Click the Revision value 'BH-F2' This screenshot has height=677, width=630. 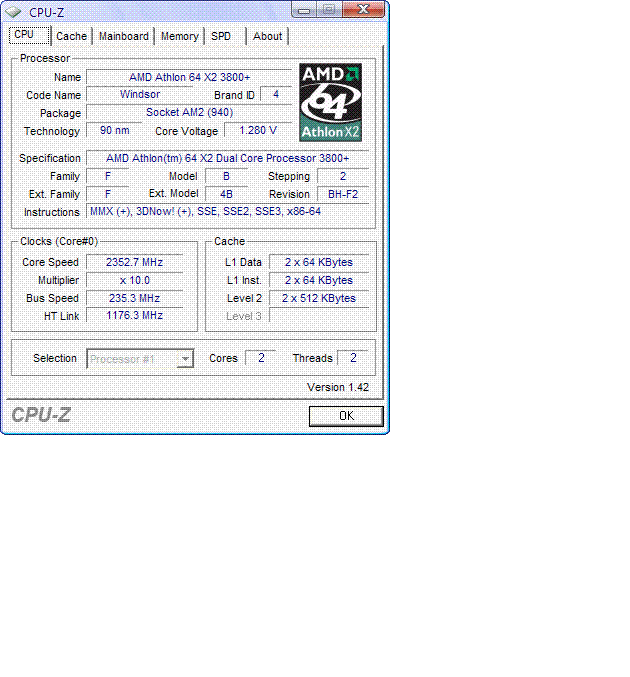click(x=343, y=194)
